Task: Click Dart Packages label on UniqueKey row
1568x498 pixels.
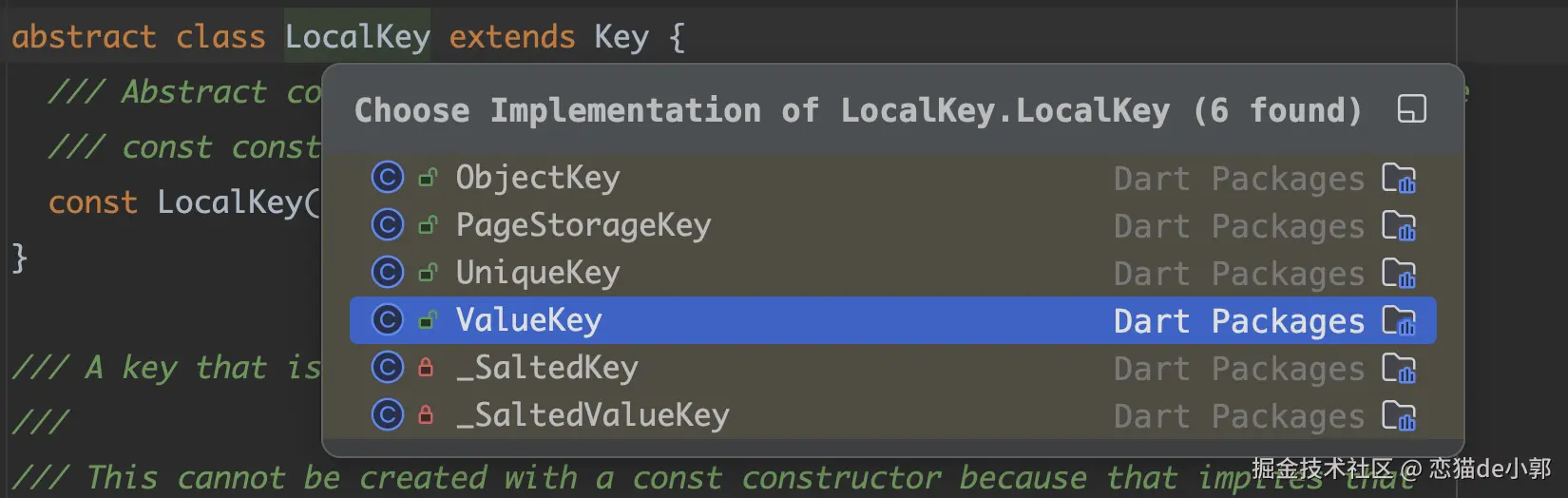Action: coord(1239,274)
